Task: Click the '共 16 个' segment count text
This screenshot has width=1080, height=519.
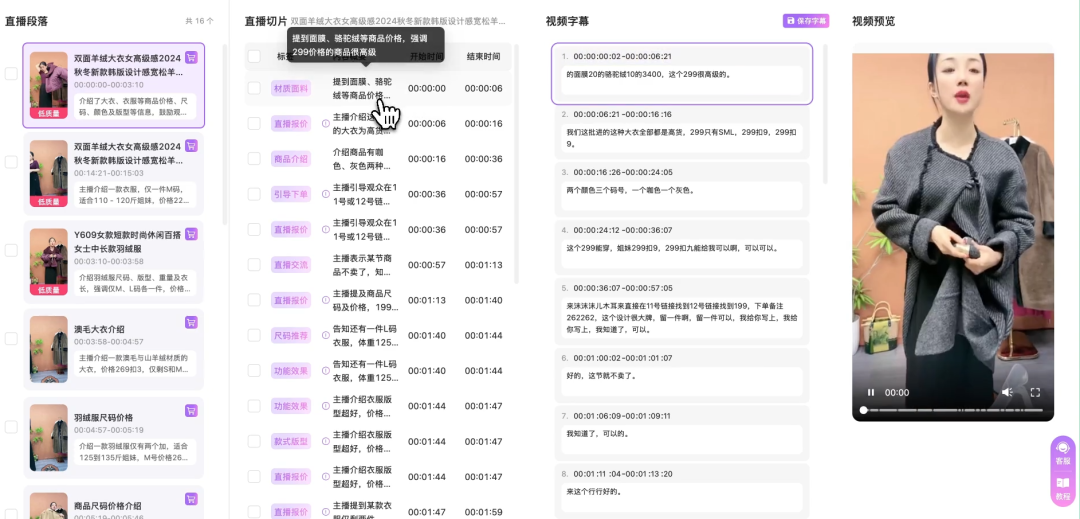Action: click(x=199, y=21)
